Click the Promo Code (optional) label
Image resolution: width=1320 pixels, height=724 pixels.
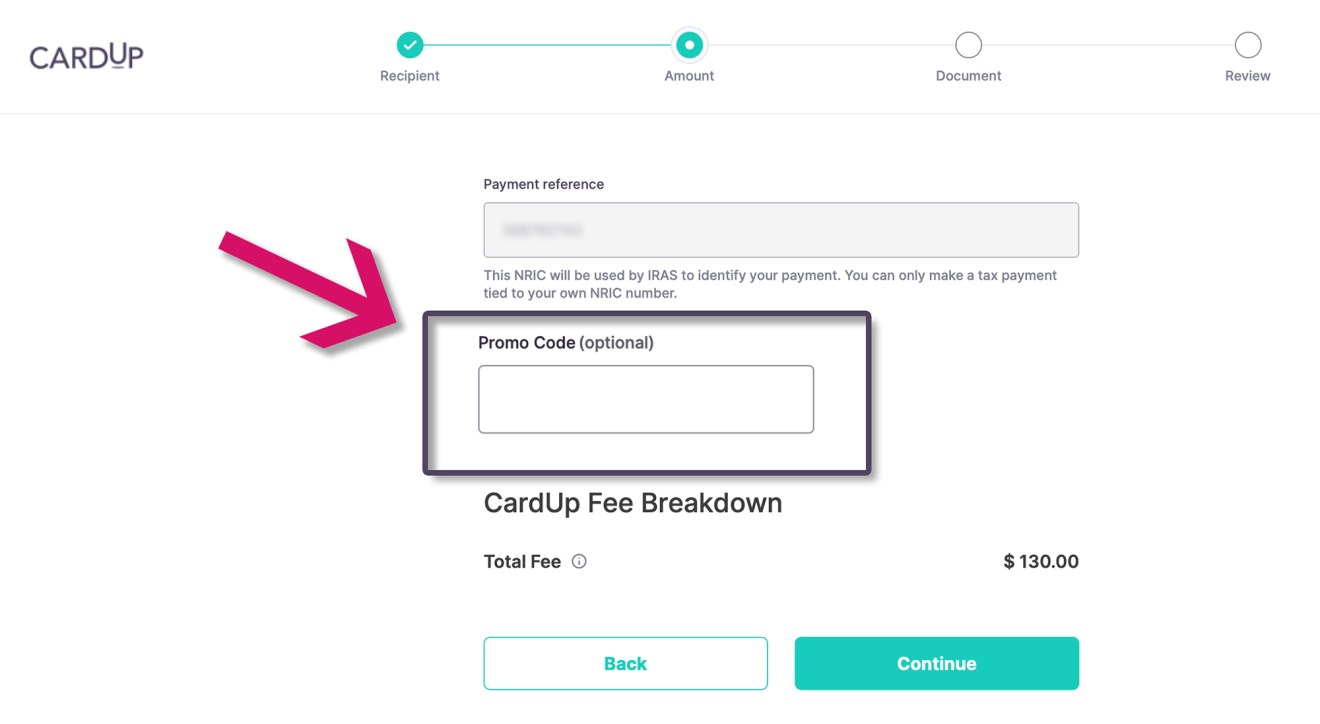tap(566, 343)
